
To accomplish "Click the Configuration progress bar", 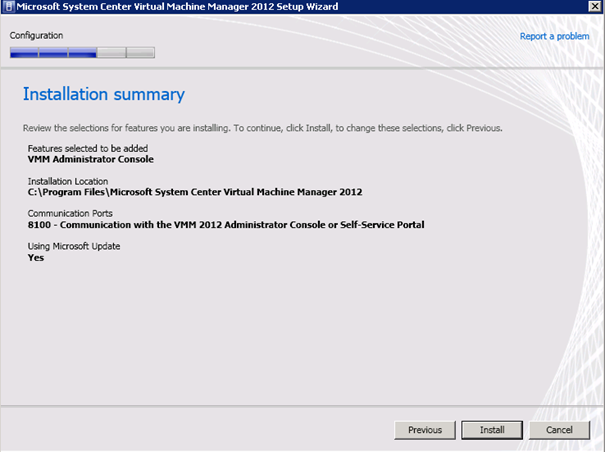I will [x=82, y=52].
